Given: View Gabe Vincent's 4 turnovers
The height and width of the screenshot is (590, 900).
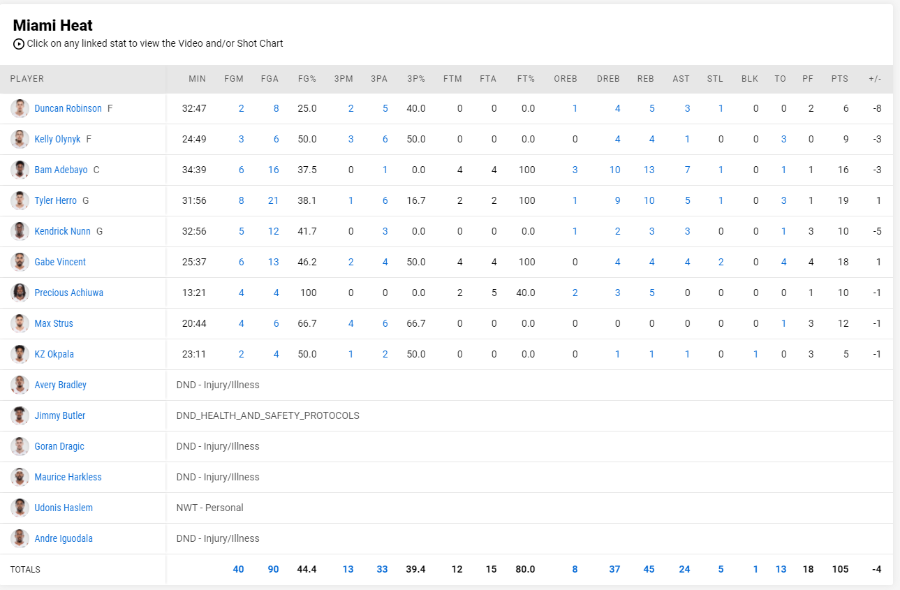Looking at the screenshot, I should coord(783,262).
